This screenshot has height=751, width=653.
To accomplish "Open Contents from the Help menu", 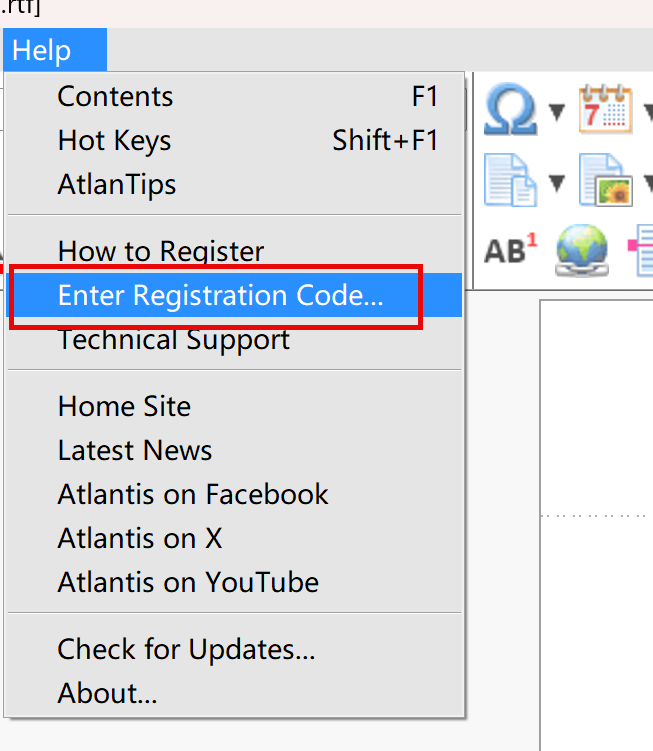I will coord(115,97).
